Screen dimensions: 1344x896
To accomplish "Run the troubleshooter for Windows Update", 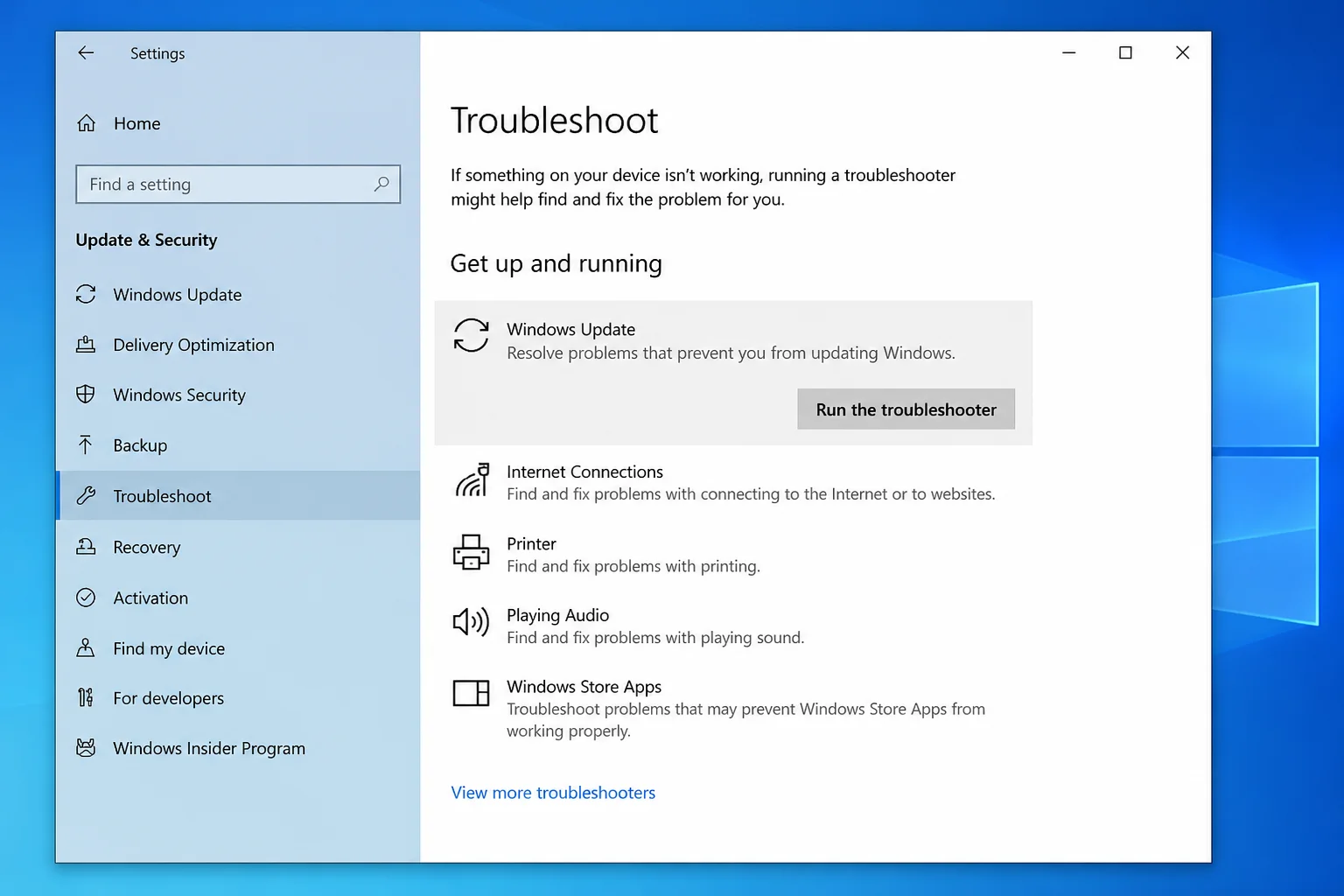I will tap(906, 409).
